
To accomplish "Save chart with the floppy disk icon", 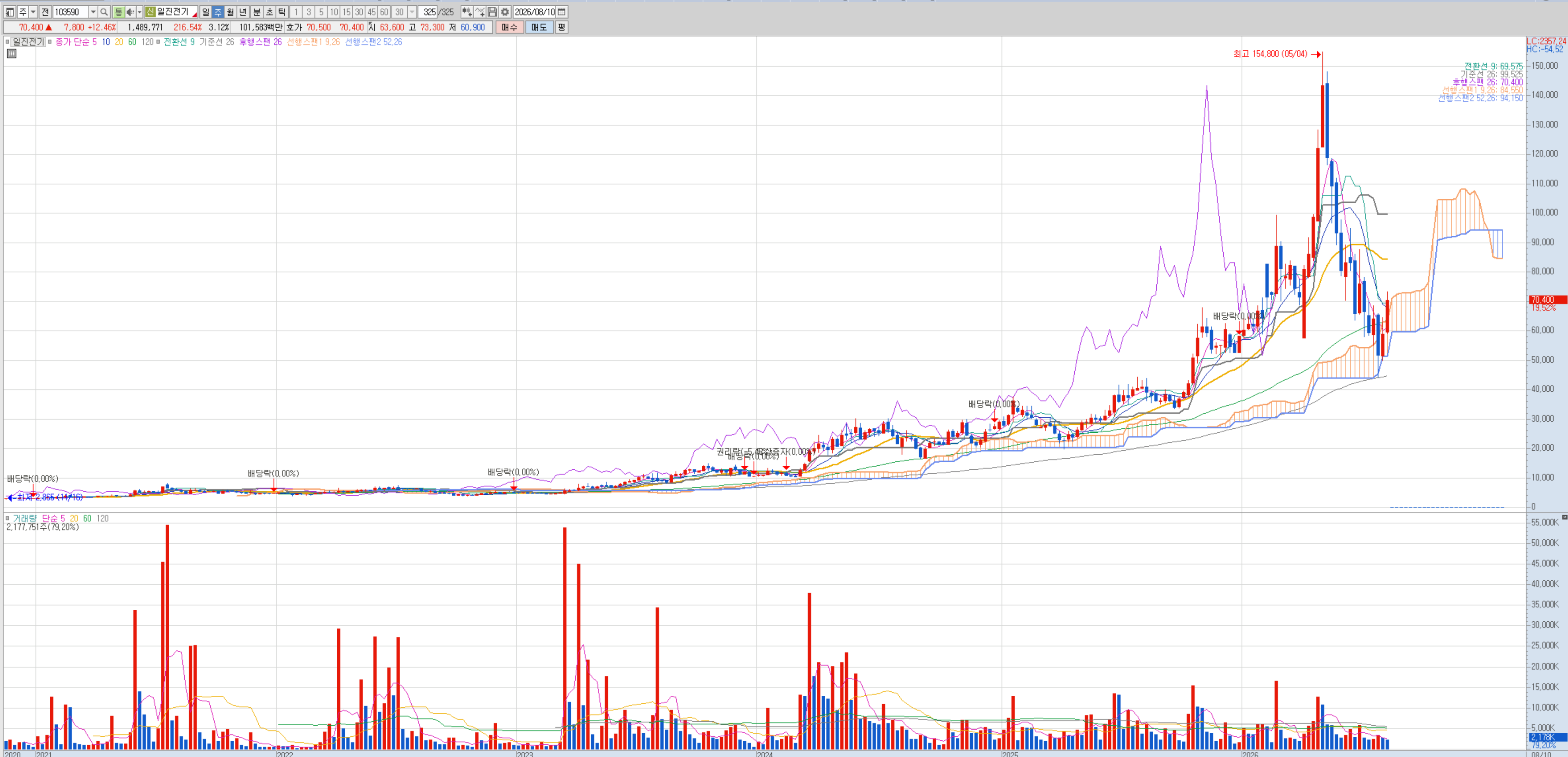I will point(492,12).
